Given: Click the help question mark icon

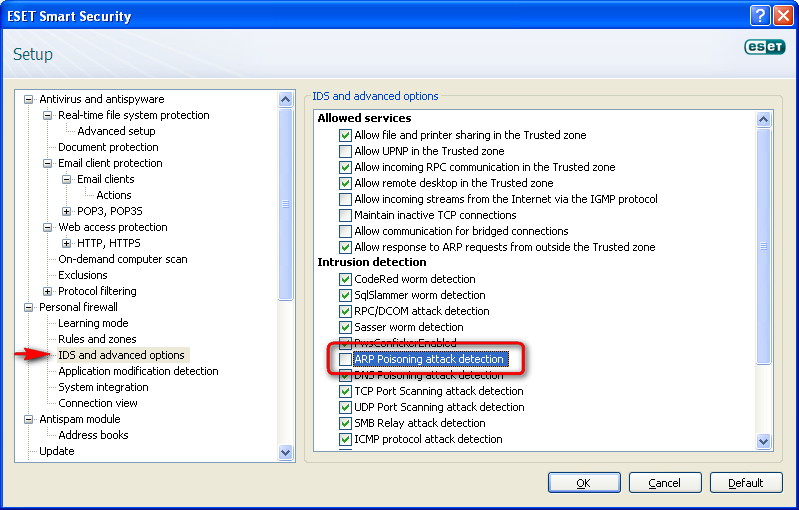Looking at the screenshot, I should pyautogui.click(x=759, y=16).
